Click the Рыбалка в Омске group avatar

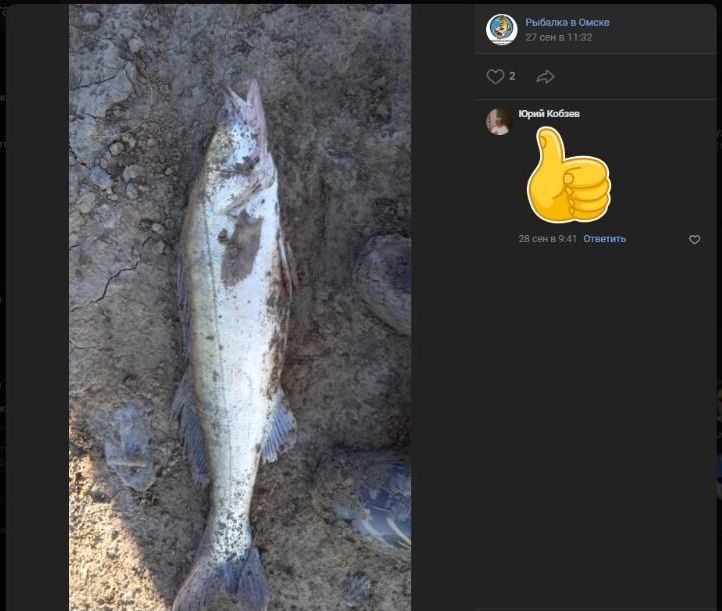pyautogui.click(x=501, y=29)
